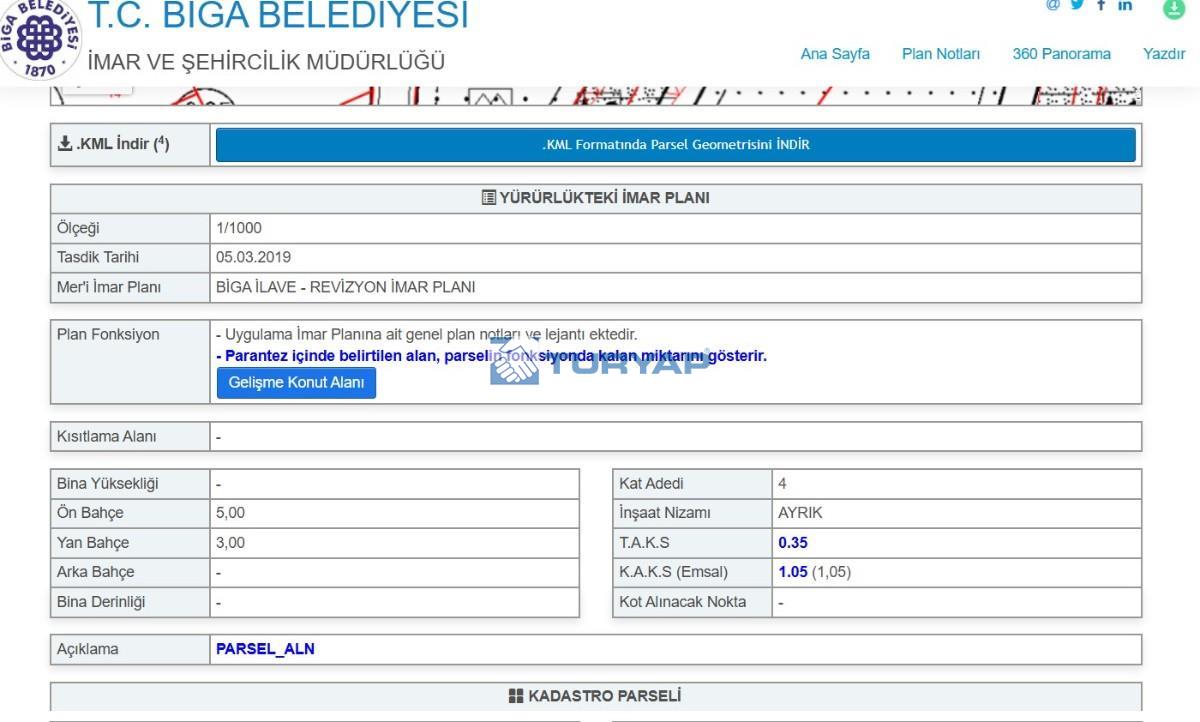The image size is (1200, 722).
Task: Click the grid icon beside Kadastro Parseli
Action: tap(516, 696)
